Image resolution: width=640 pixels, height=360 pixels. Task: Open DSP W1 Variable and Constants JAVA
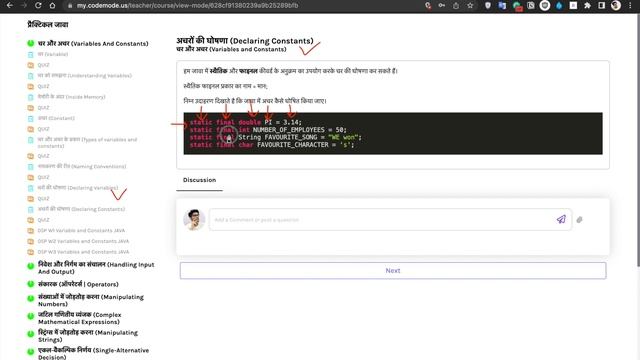[x=81, y=231]
